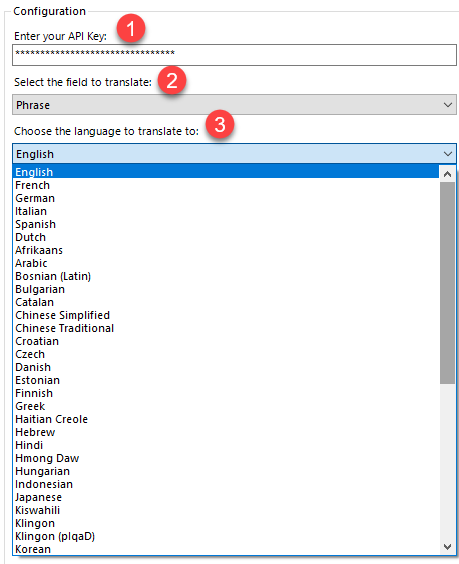Viewport: 459px width, 564px height.
Task: Open the field to translate dropdown showing Phrase
Action: (234, 105)
